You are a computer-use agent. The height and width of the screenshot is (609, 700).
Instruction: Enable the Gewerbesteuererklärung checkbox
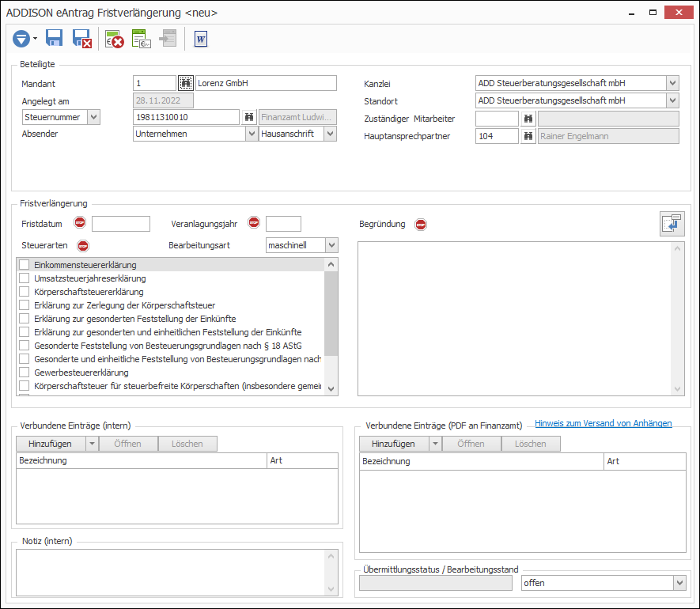pyautogui.click(x=24, y=372)
